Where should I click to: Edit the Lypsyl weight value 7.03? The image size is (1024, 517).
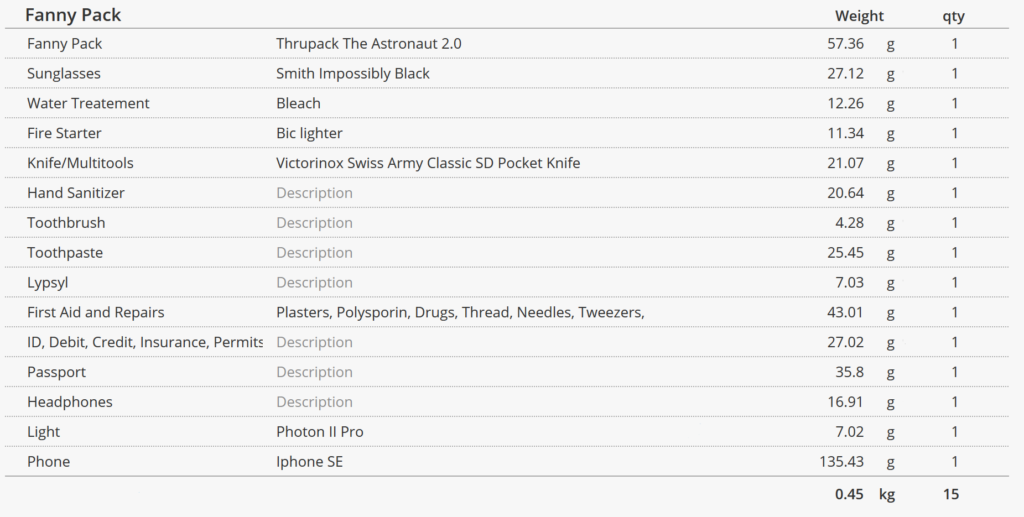point(850,283)
